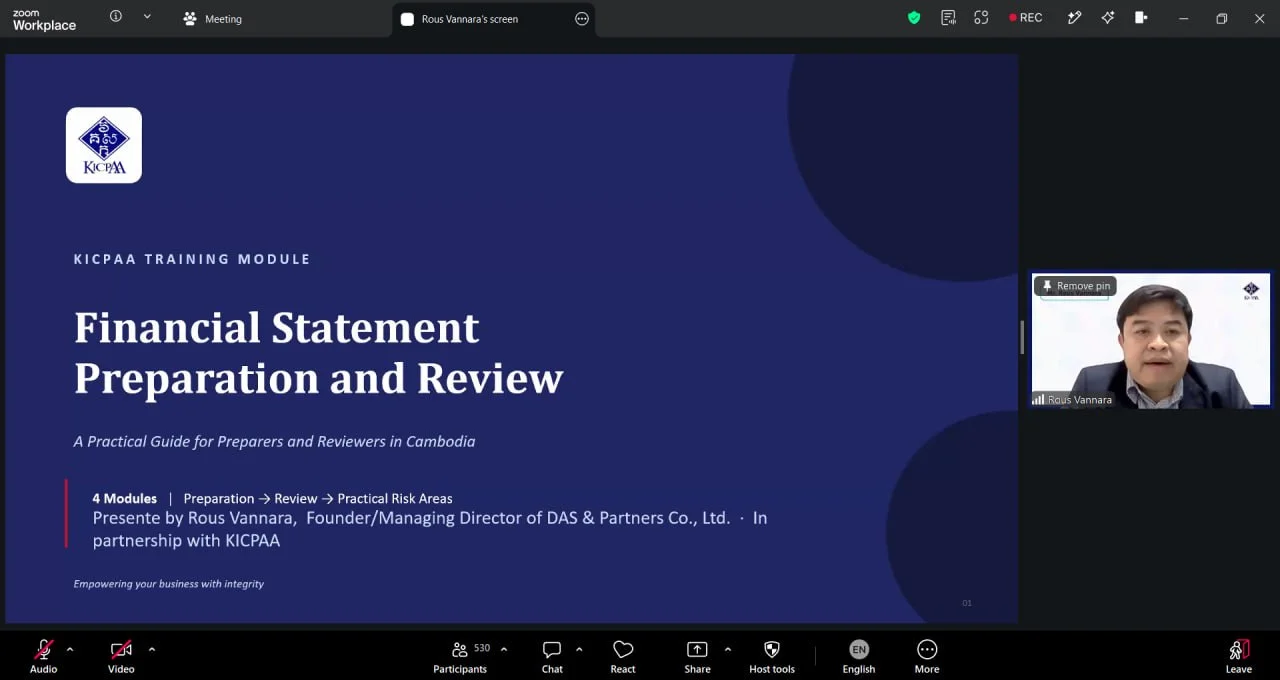View encryption green shield status
This screenshot has height=680, width=1280.
coord(914,18)
